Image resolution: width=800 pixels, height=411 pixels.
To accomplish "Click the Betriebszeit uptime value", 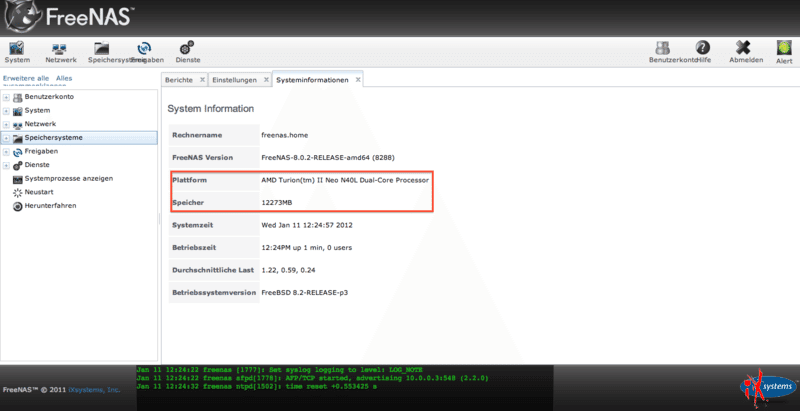I will tap(306, 248).
